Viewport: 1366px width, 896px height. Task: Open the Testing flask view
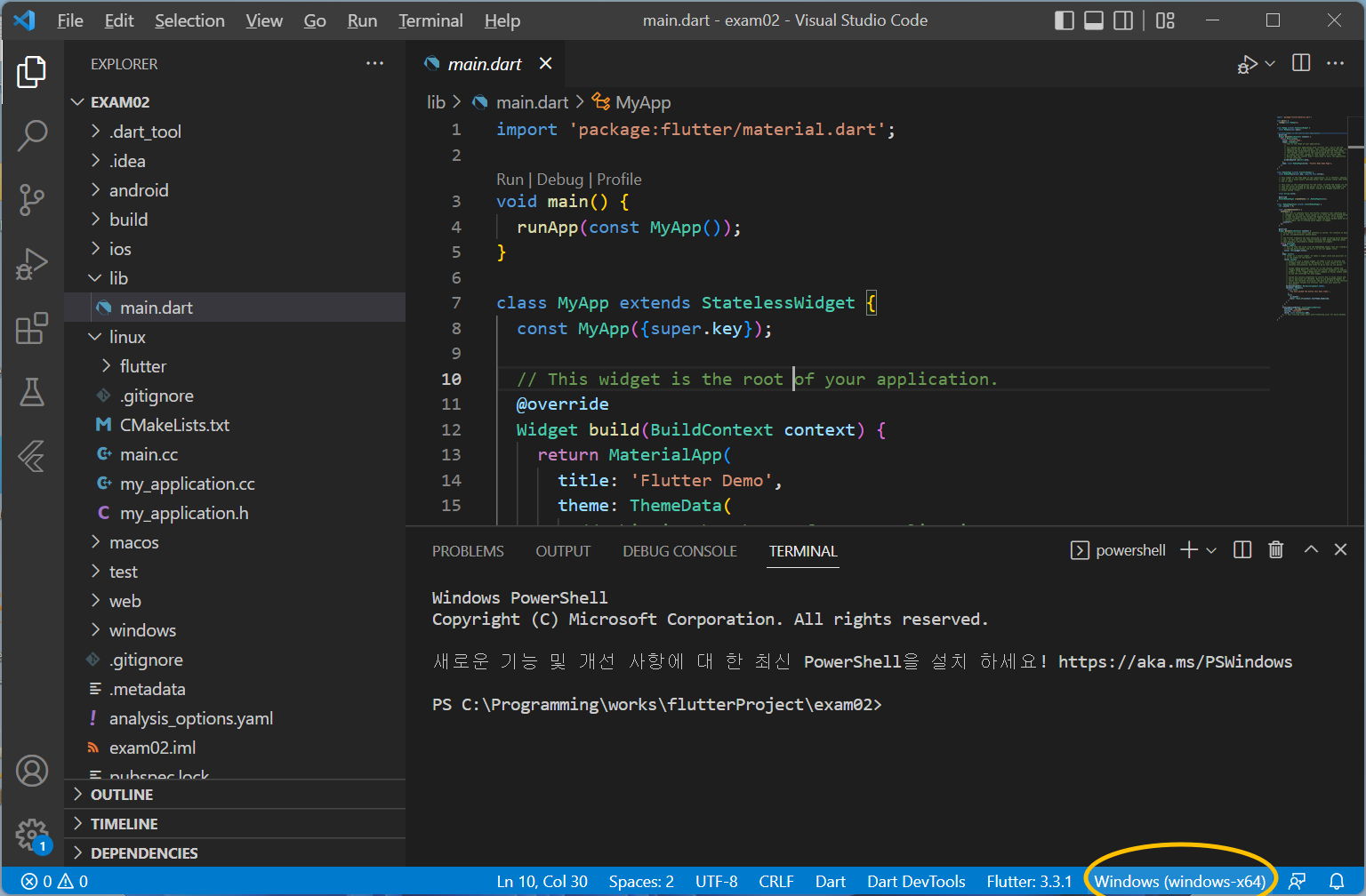coord(32,392)
